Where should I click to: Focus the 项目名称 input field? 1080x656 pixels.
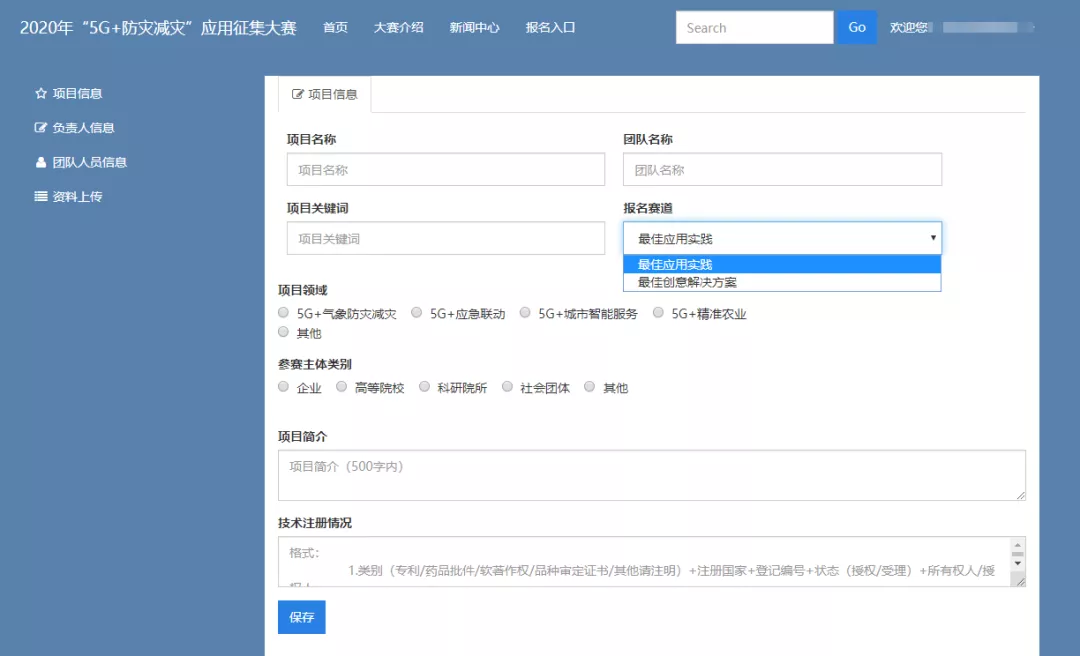pyautogui.click(x=446, y=170)
